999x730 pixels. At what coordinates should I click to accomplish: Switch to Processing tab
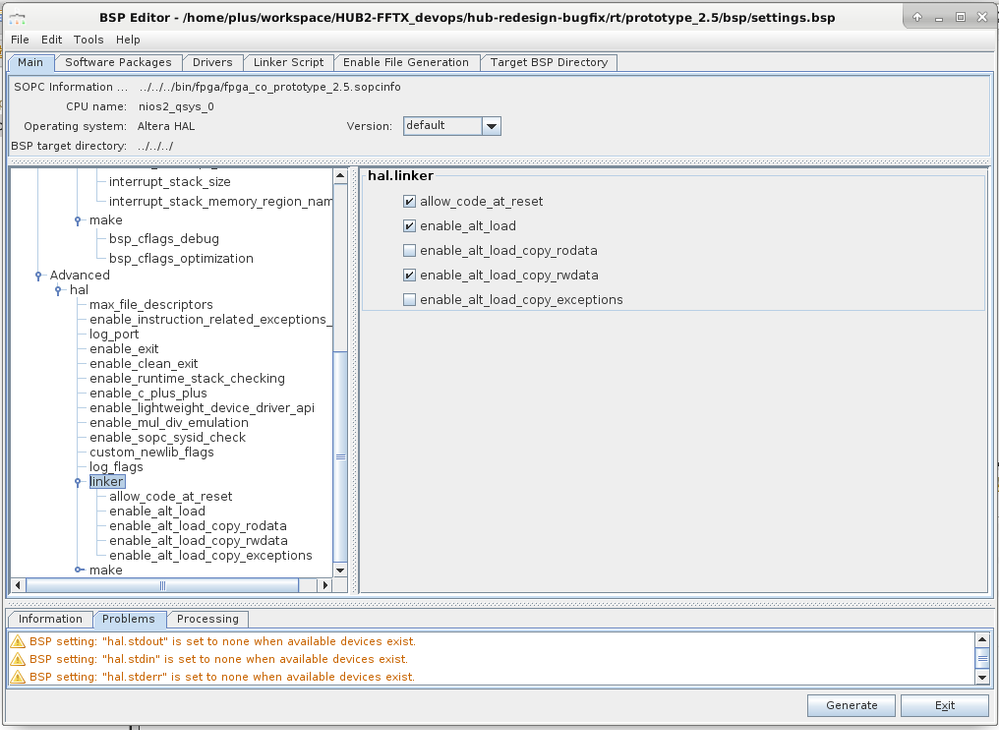(208, 619)
